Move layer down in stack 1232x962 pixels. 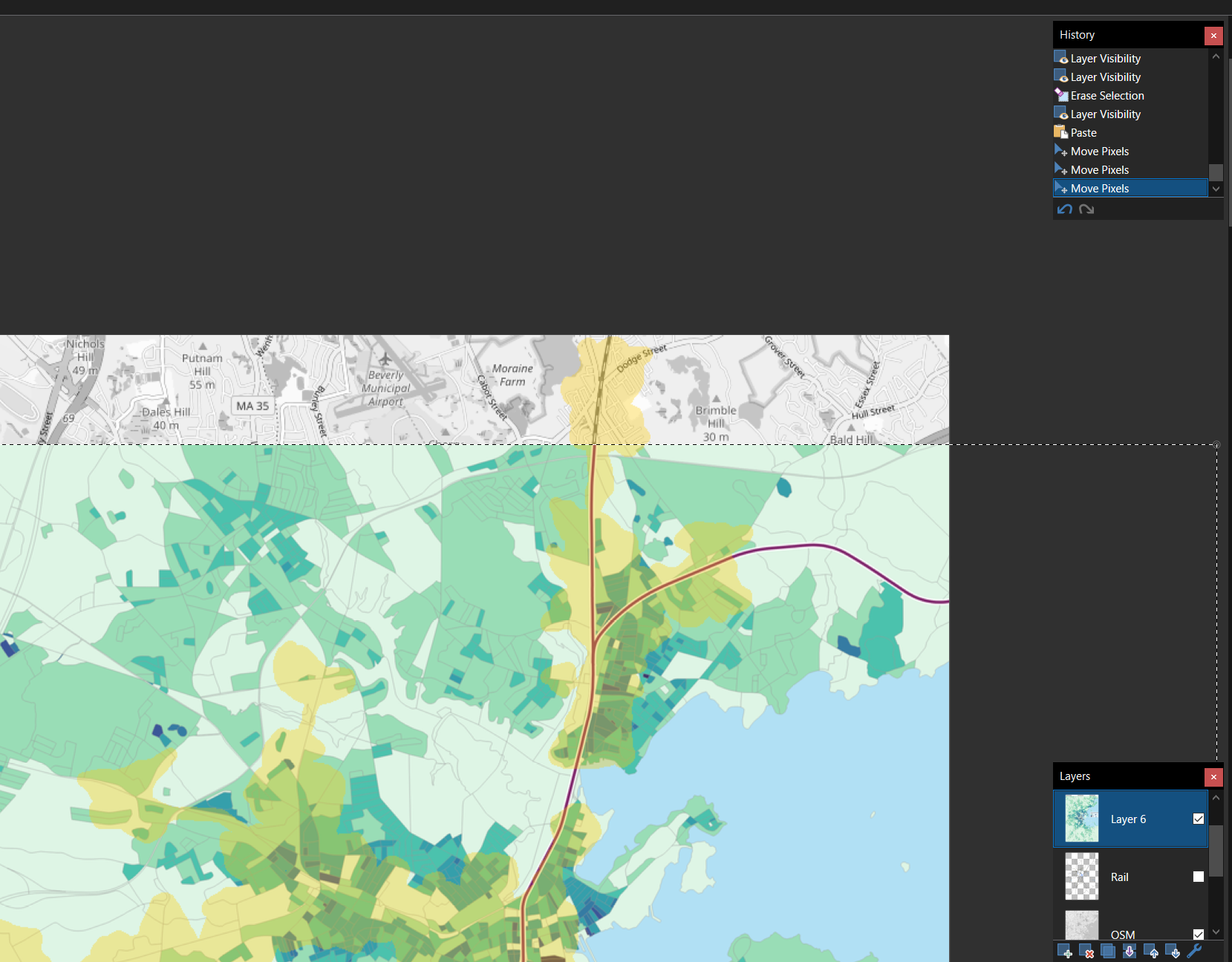click(1173, 952)
